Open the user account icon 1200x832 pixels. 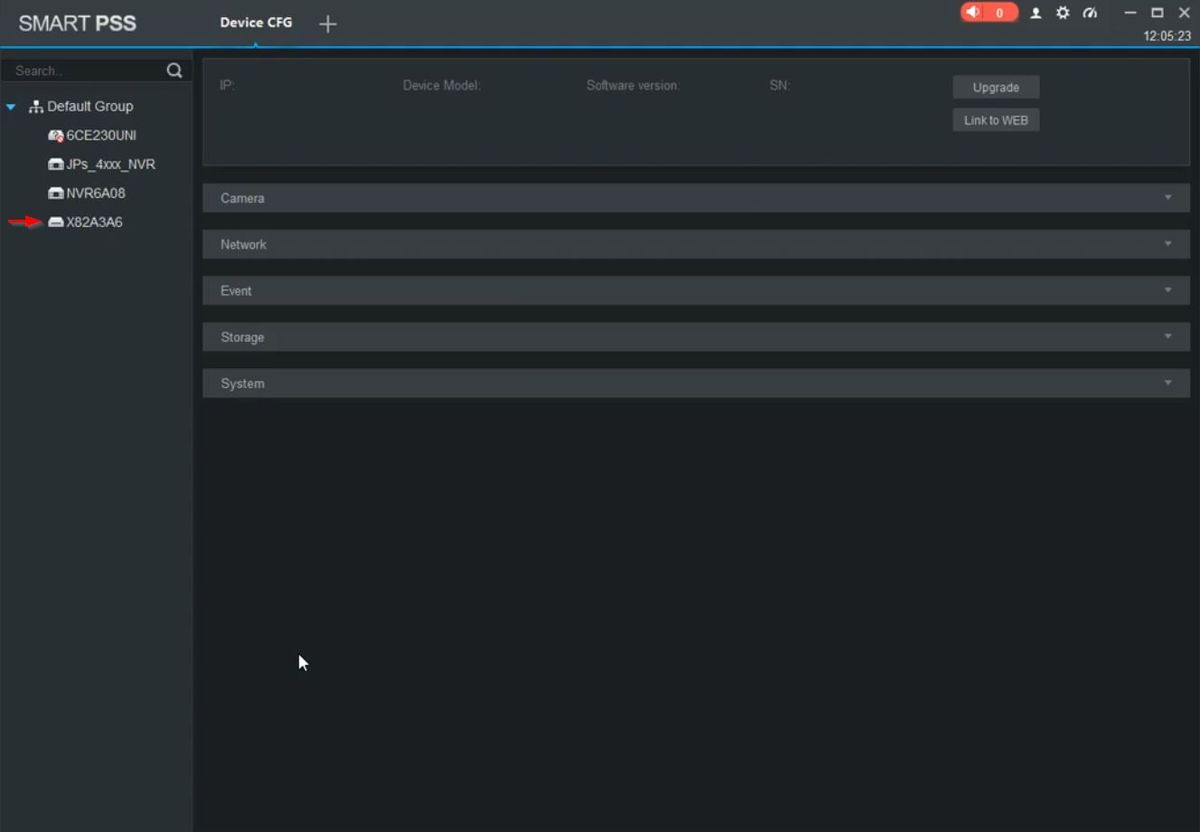[1036, 13]
